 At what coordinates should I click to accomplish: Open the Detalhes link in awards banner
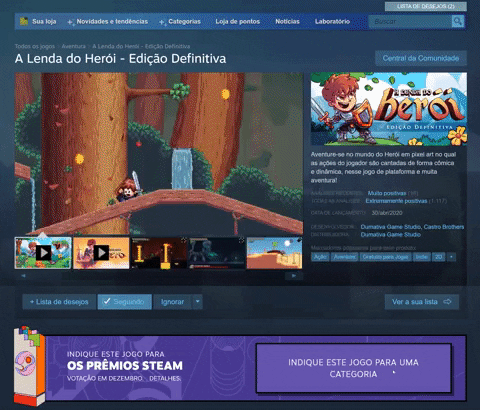pos(165,379)
